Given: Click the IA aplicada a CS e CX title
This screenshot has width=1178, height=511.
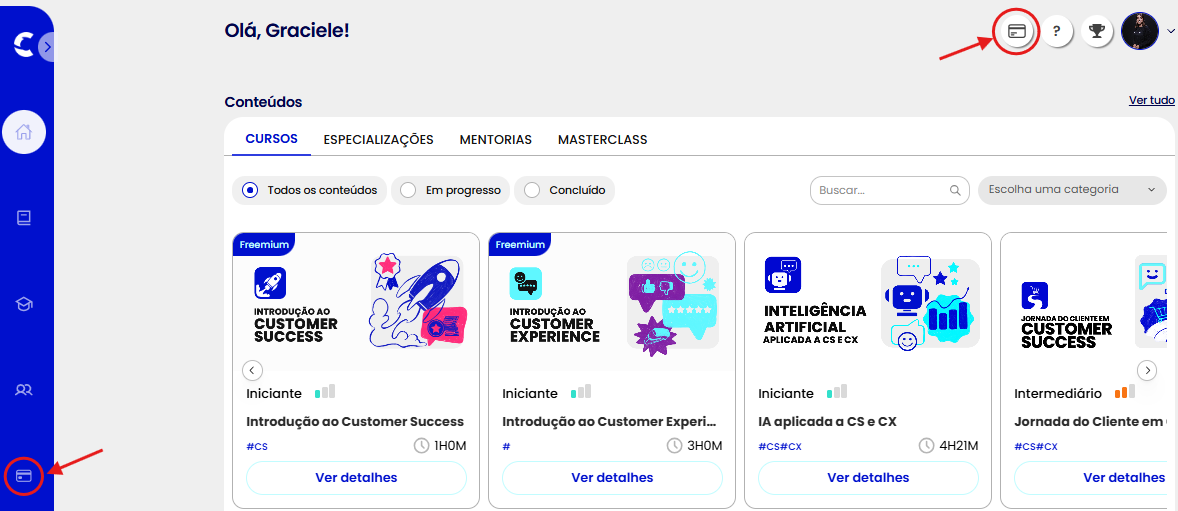Looking at the screenshot, I should 827,422.
